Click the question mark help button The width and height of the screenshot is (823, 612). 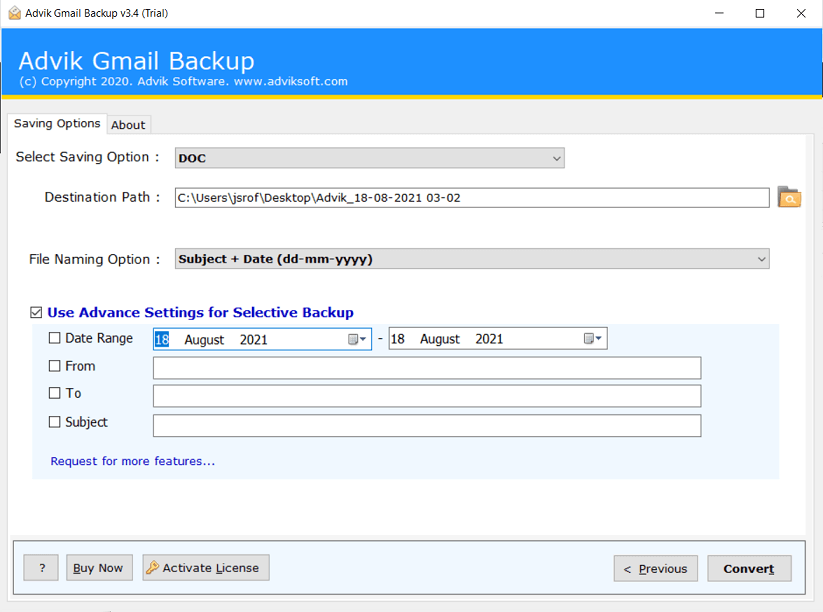(x=41, y=567)
